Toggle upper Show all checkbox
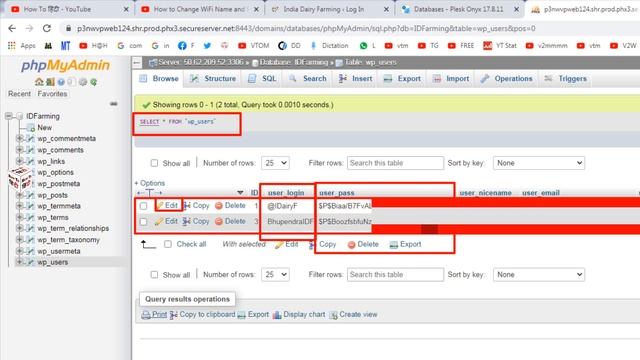This screenshot has height=360, width=640. point(154,163)
